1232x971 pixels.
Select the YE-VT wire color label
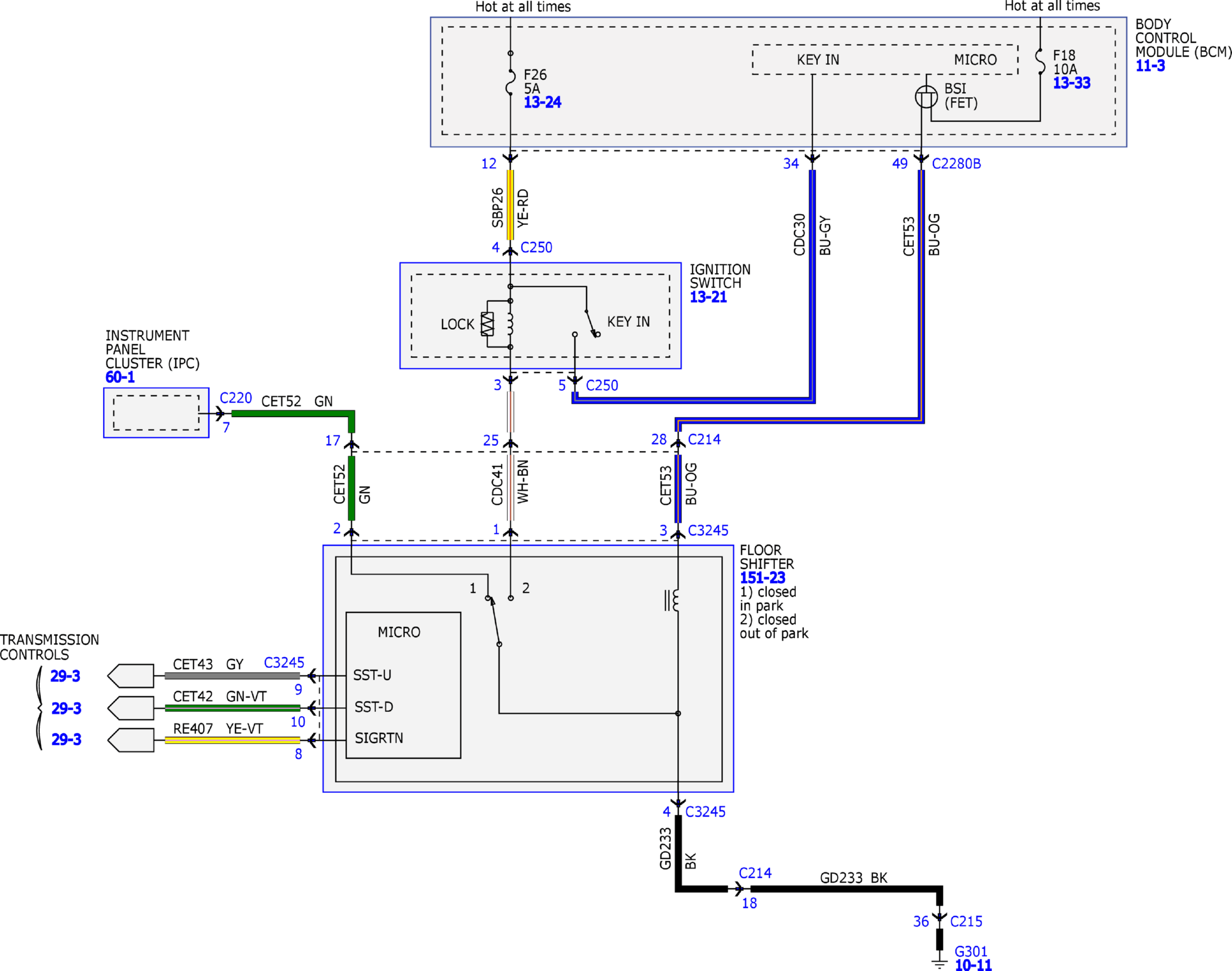245,729
